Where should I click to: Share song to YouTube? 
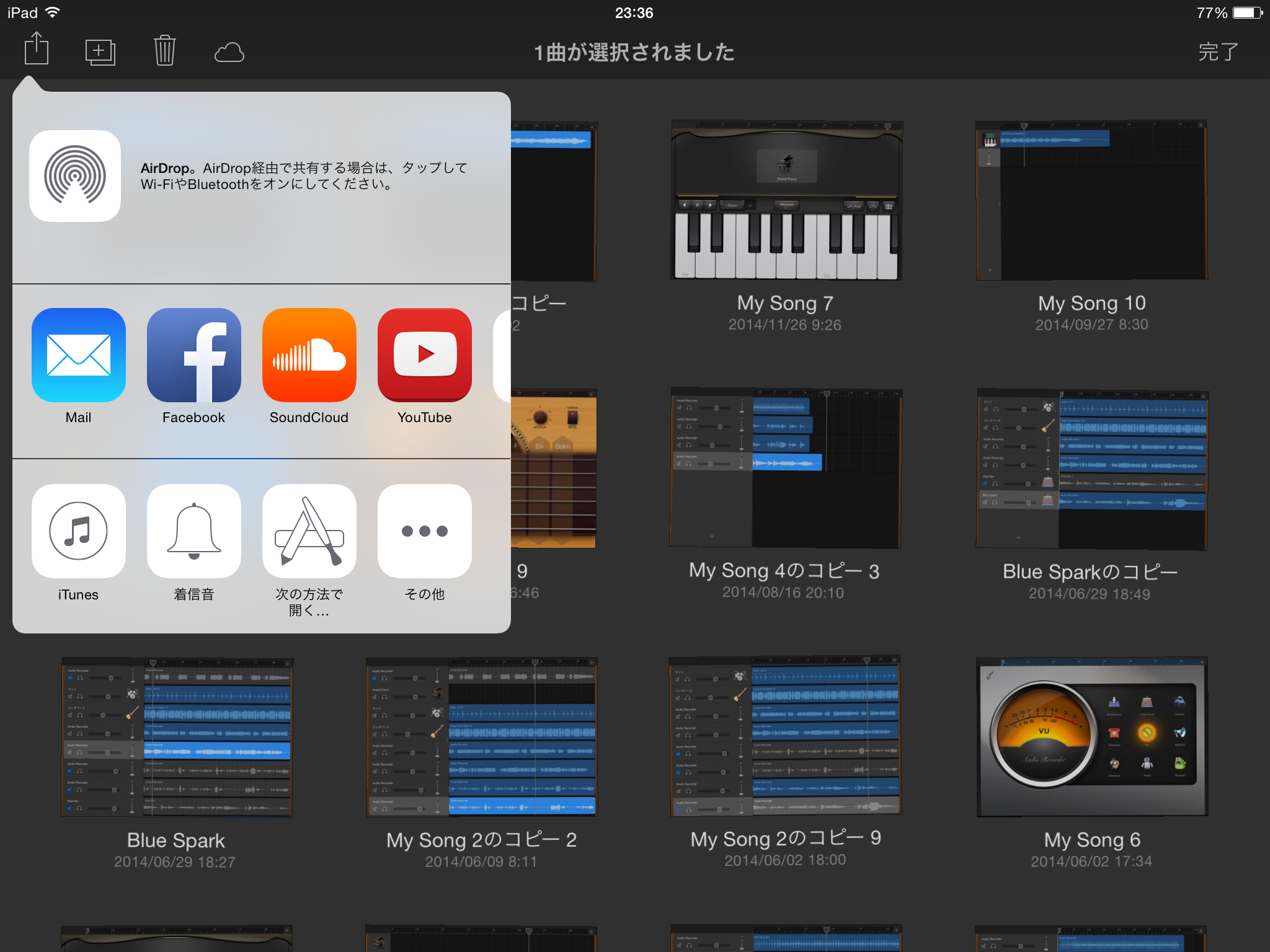[425, 355]
